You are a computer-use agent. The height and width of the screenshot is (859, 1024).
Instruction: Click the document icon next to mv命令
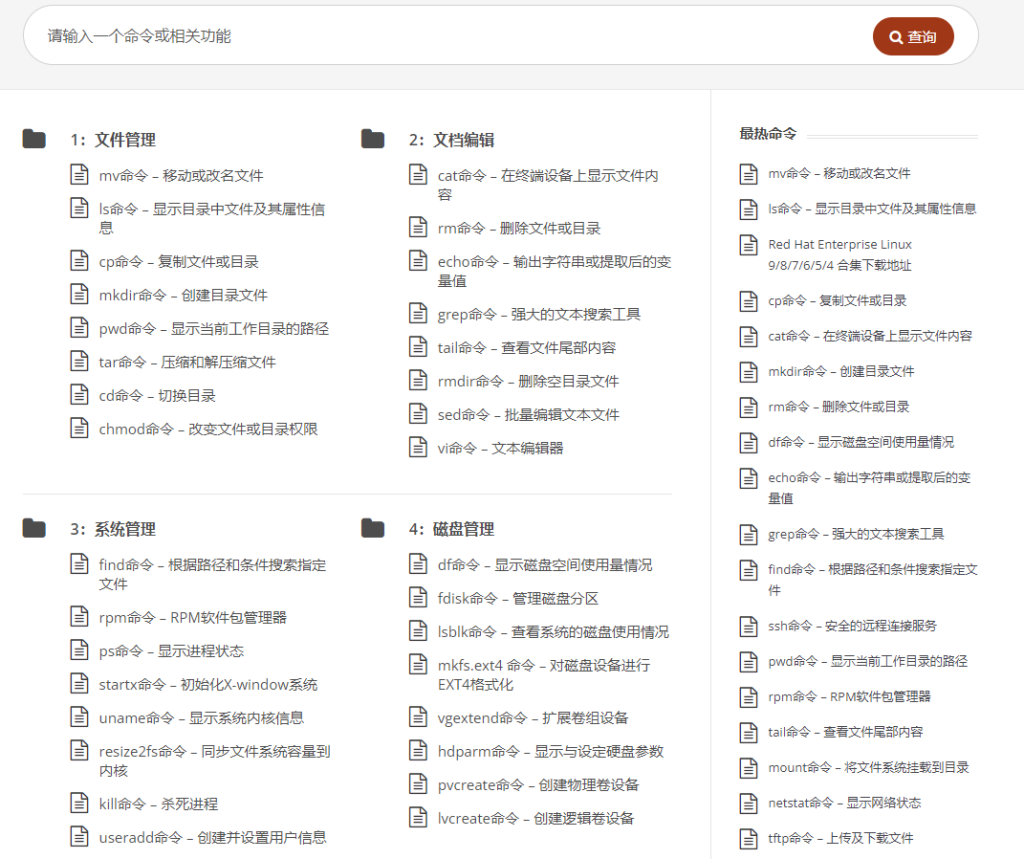pos(80,175)
